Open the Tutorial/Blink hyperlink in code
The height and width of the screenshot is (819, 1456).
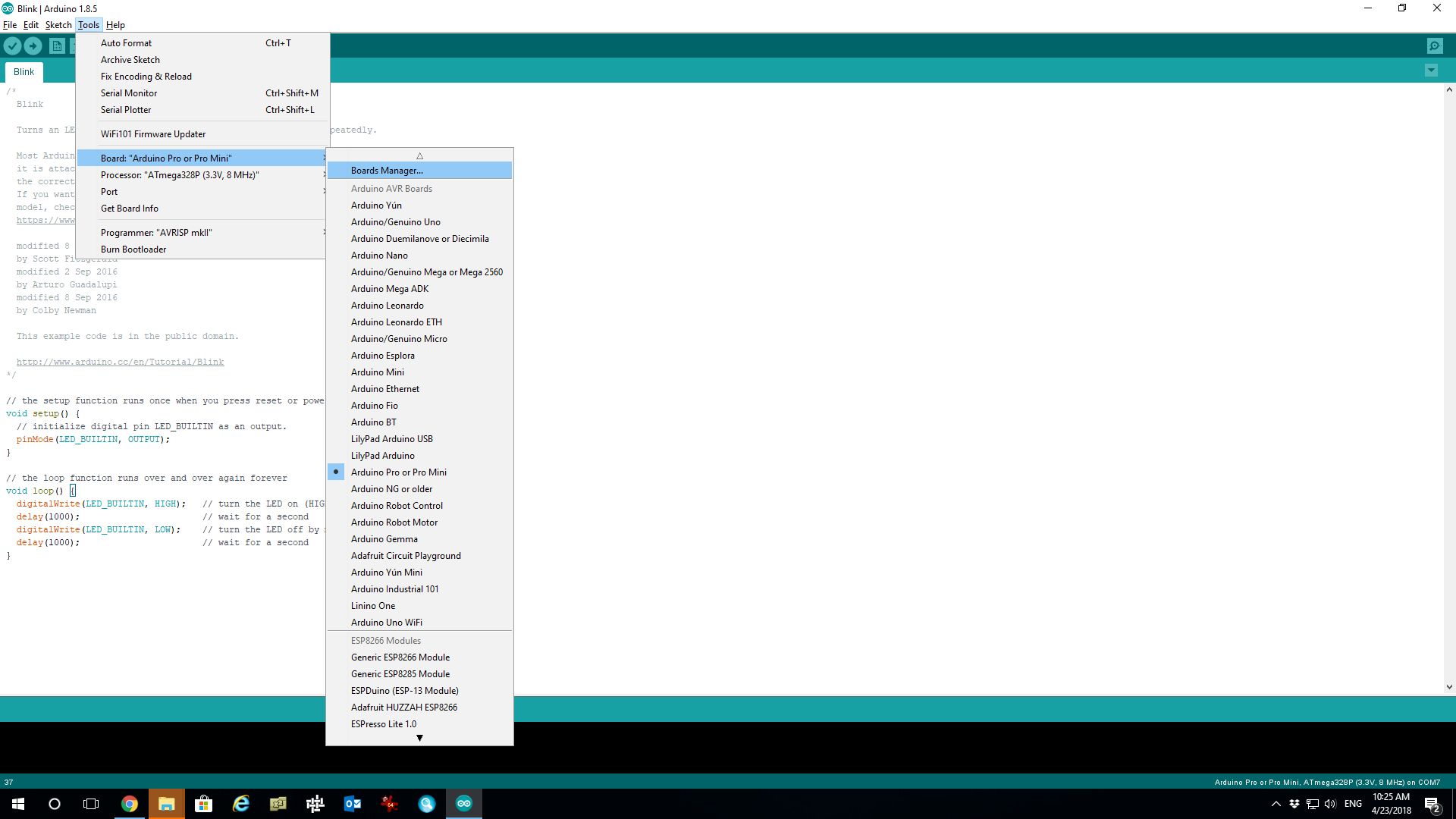coord(120,362)
